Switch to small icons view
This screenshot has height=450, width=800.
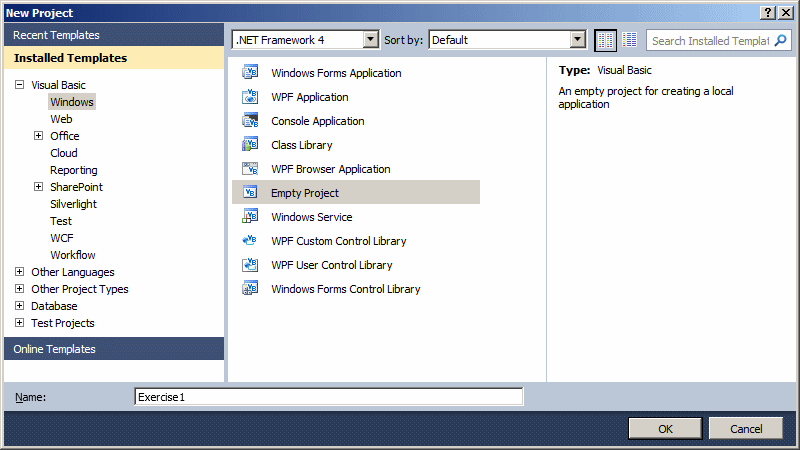pyautogui.click(x=630, y=40)
